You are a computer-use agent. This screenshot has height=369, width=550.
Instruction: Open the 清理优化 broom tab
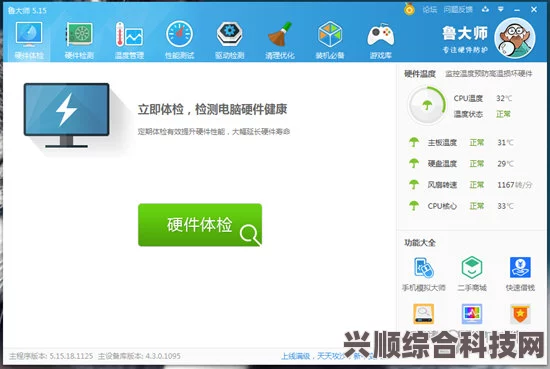coord(280,40)
